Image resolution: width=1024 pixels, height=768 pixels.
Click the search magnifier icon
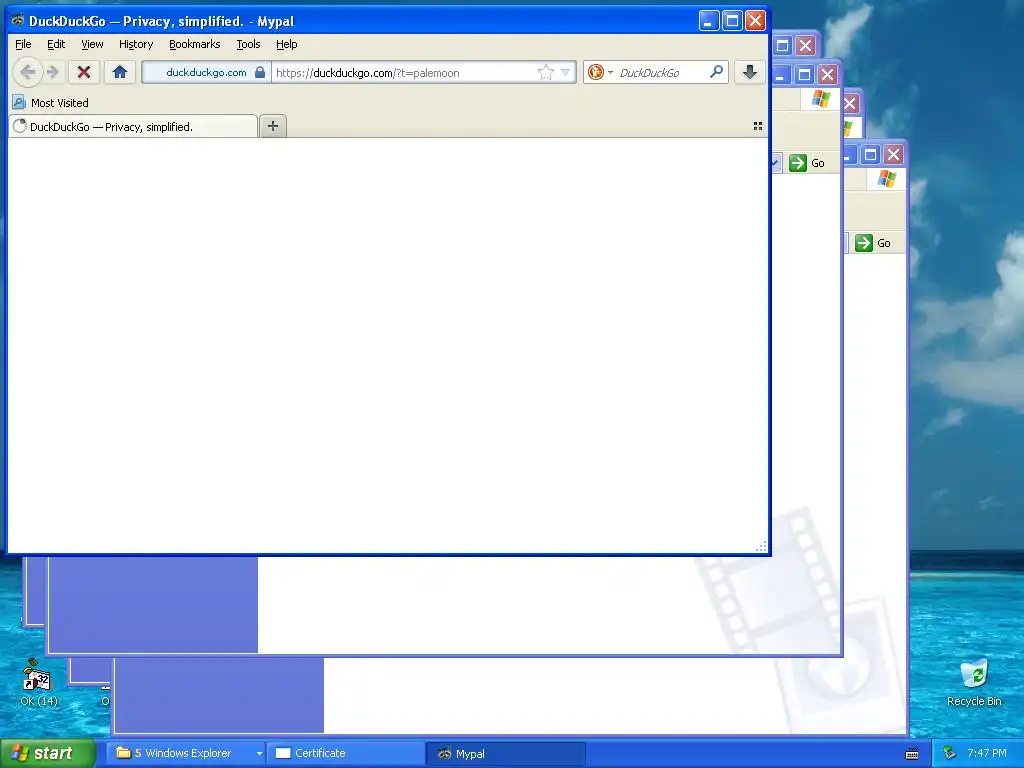click(x=716, y=72)
